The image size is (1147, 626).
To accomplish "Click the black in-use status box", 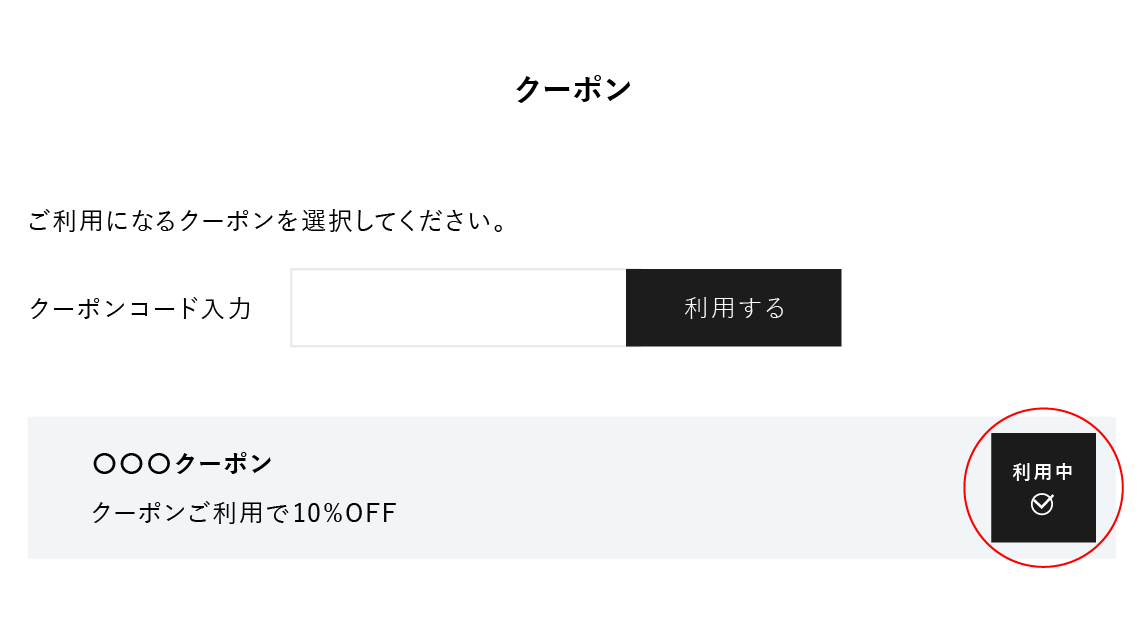I will click(1043, 488).
